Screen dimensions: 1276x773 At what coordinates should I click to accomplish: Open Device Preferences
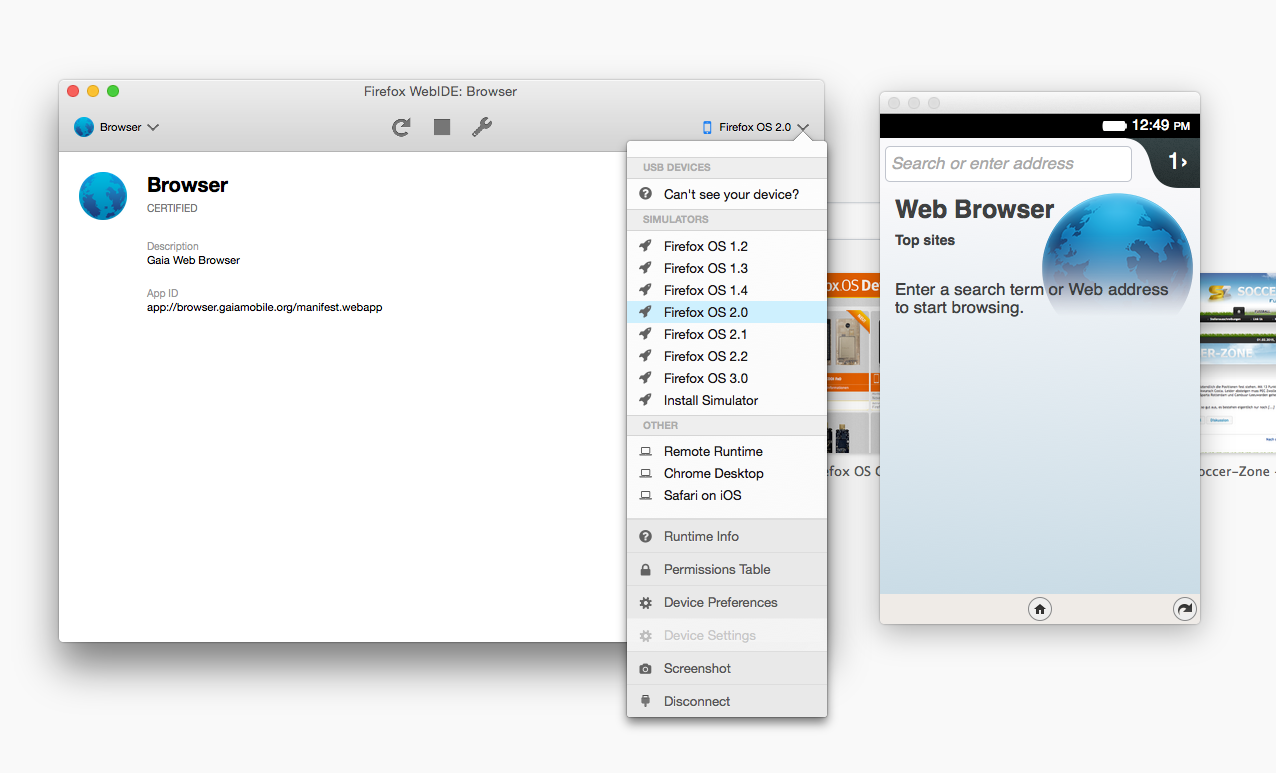click(727, 602)
